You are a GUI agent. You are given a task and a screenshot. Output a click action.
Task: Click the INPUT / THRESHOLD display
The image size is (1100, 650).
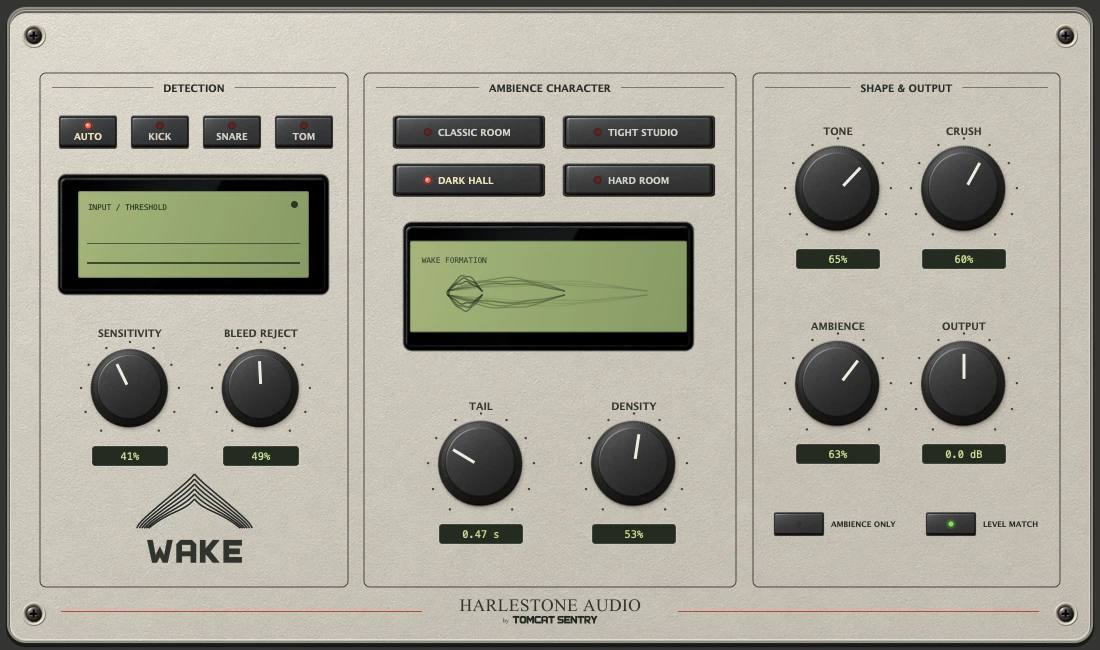[x=194, y=234]
